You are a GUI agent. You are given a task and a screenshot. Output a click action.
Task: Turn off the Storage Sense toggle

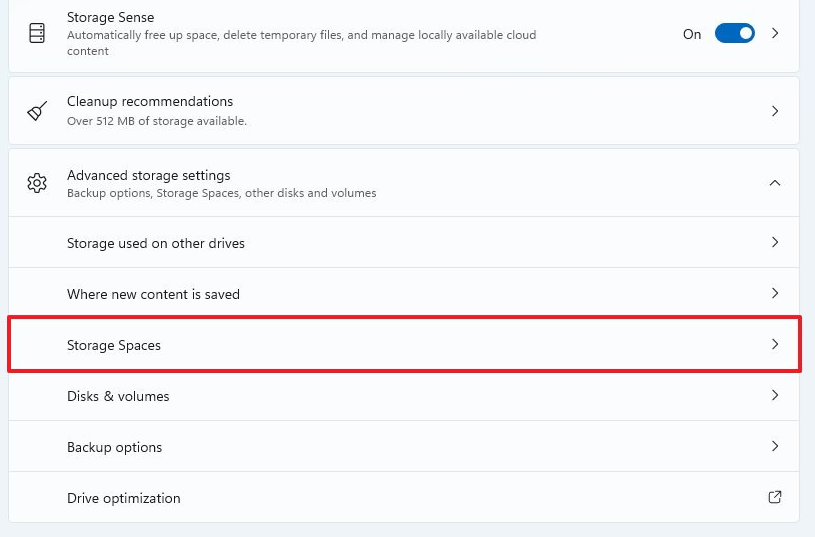[x=735, y=33]
